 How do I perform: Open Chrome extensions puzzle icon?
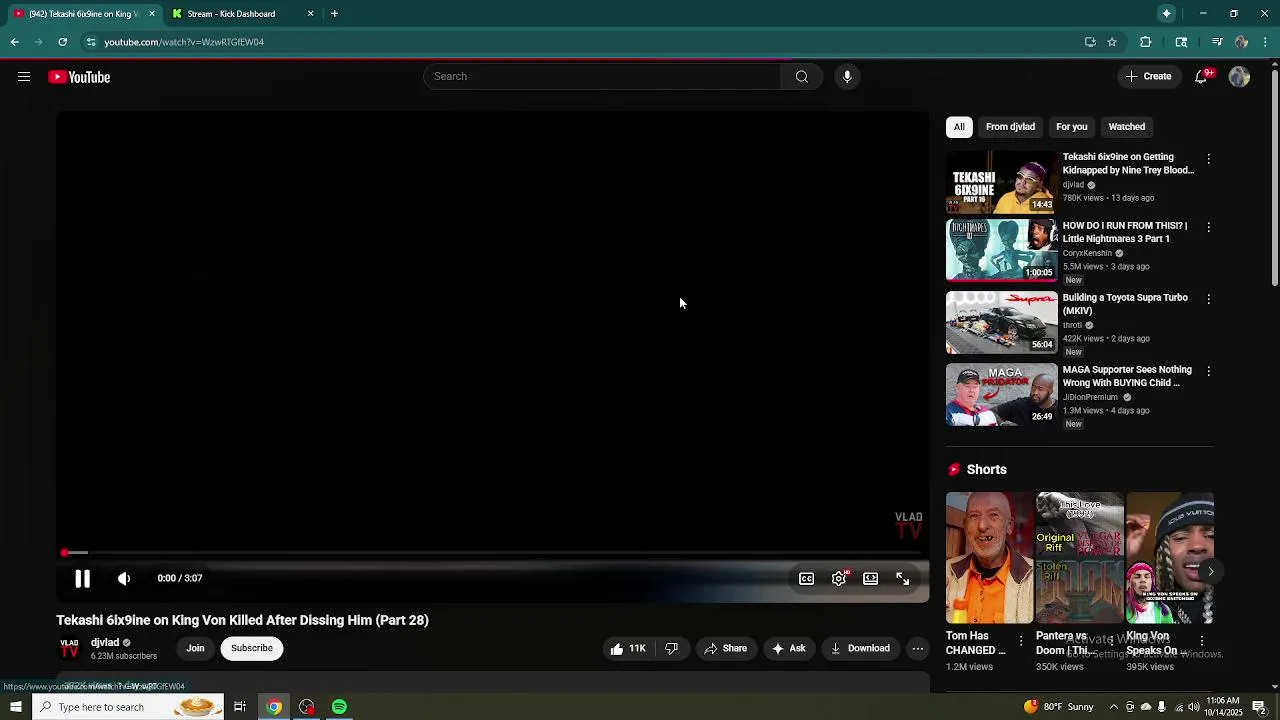pos(1146,42)
